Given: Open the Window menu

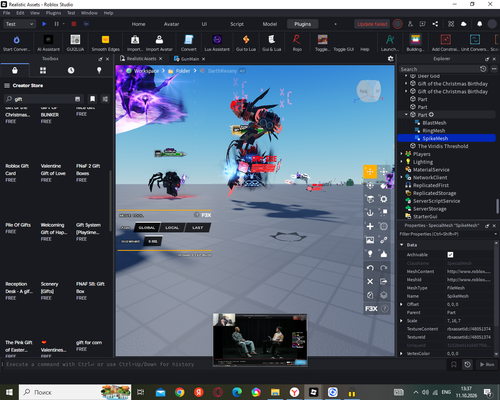Looking at the screenshot, I should tap(89, 13).
